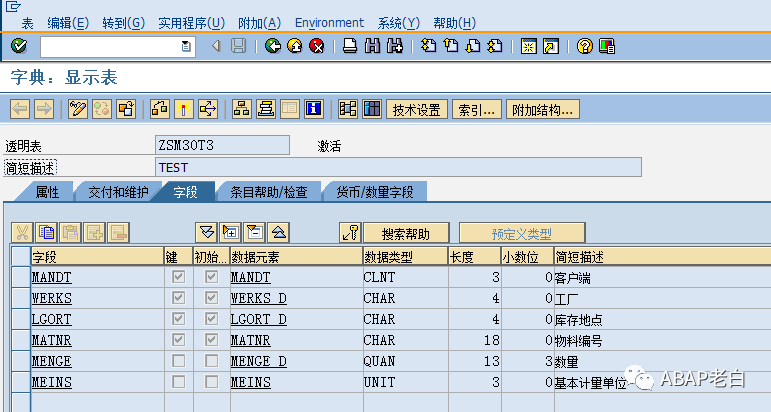Click the red Cancel icon

point(317,46)
